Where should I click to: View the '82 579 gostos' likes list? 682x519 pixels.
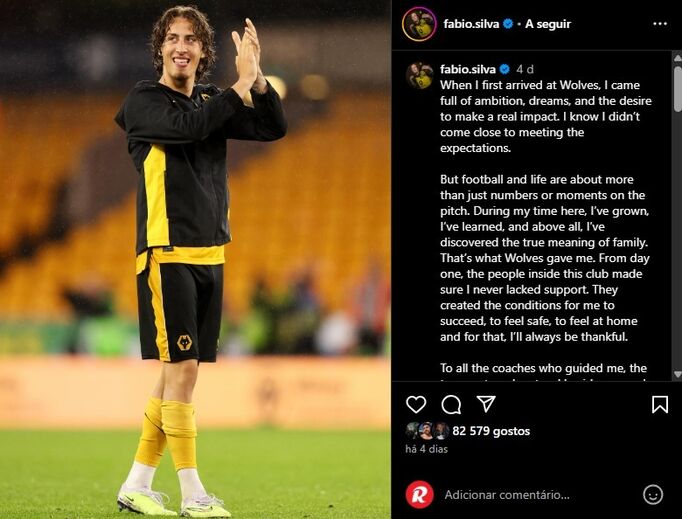491,431
